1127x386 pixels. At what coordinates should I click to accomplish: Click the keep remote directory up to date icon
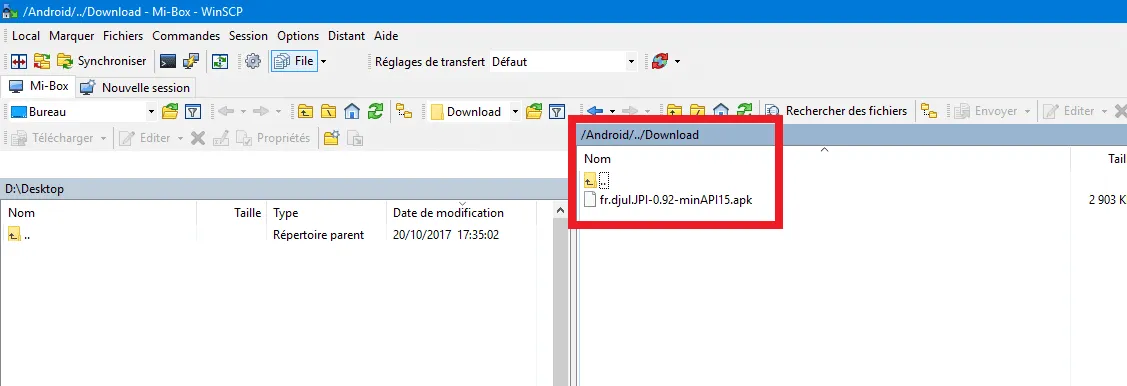[x=219, y=62]
